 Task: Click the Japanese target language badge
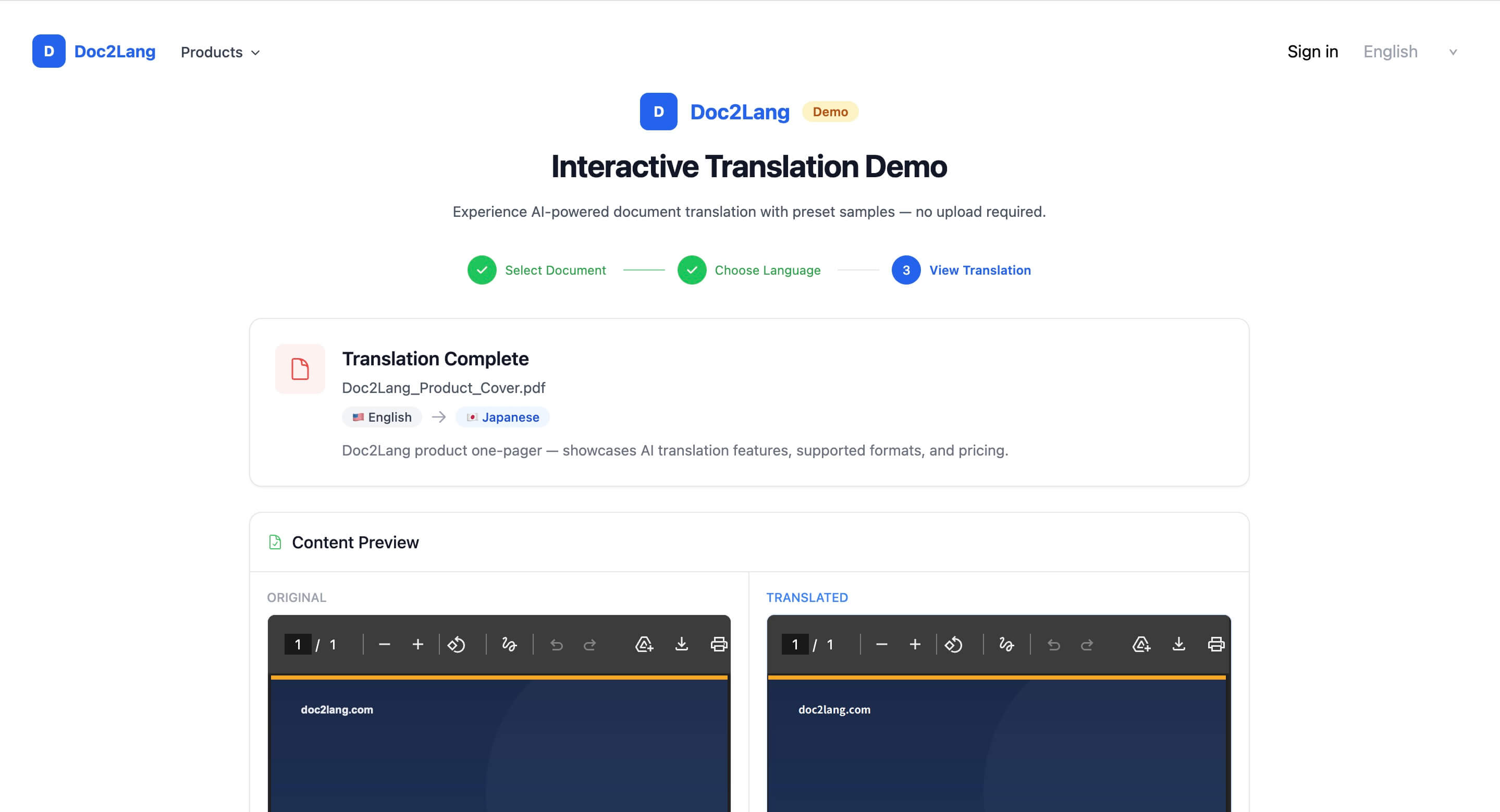click(502, 417)
